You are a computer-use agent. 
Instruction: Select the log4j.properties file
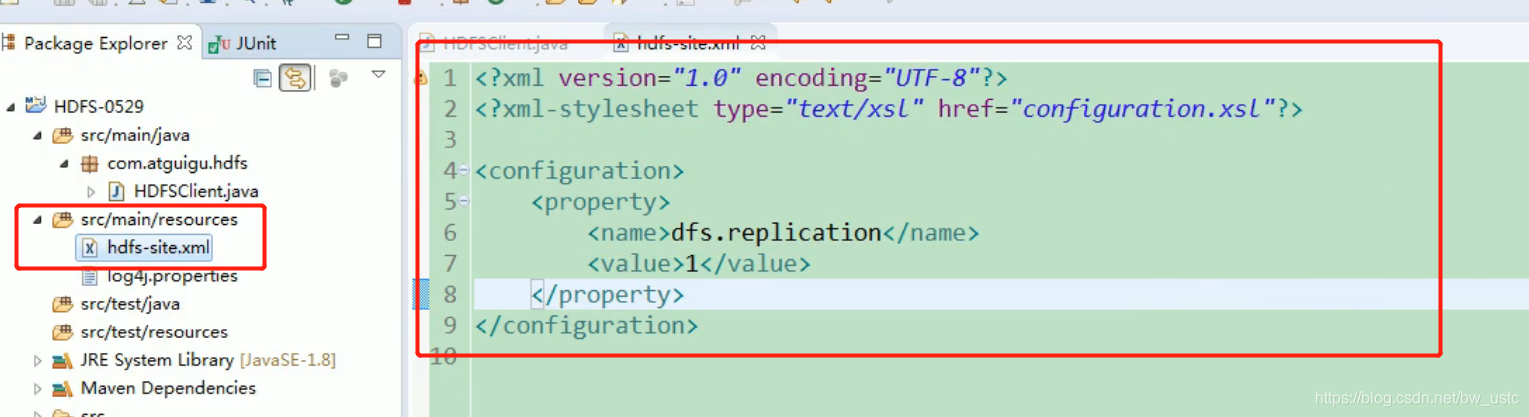172,275
